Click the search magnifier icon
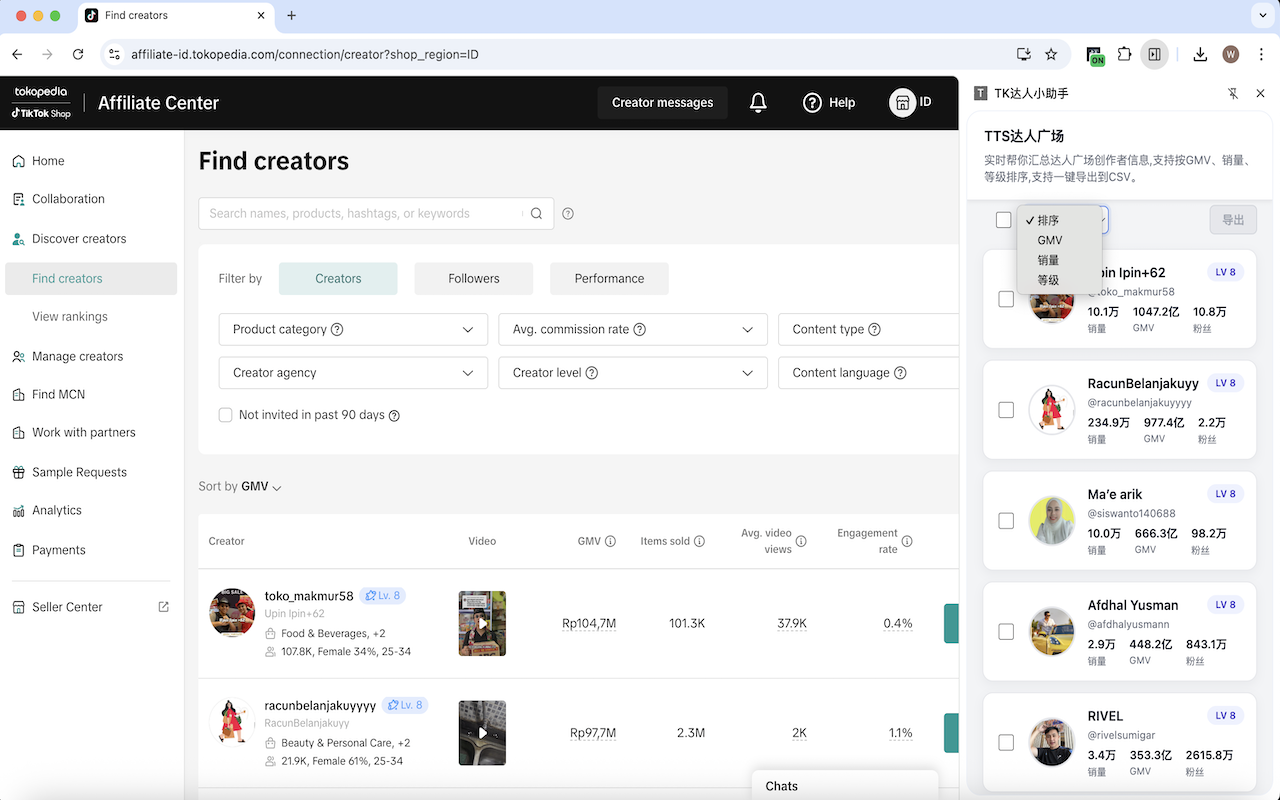The image size is (1280, 800). 537,213
